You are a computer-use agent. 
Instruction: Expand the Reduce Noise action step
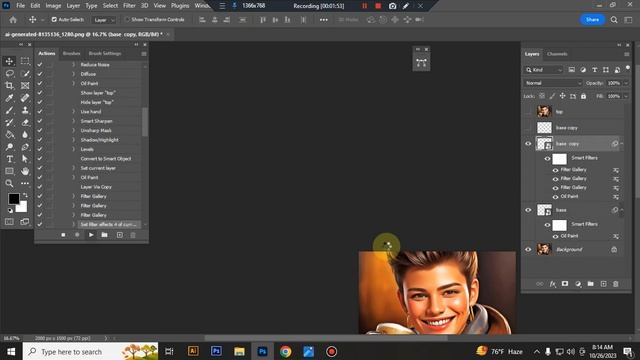tap(73, 64)
